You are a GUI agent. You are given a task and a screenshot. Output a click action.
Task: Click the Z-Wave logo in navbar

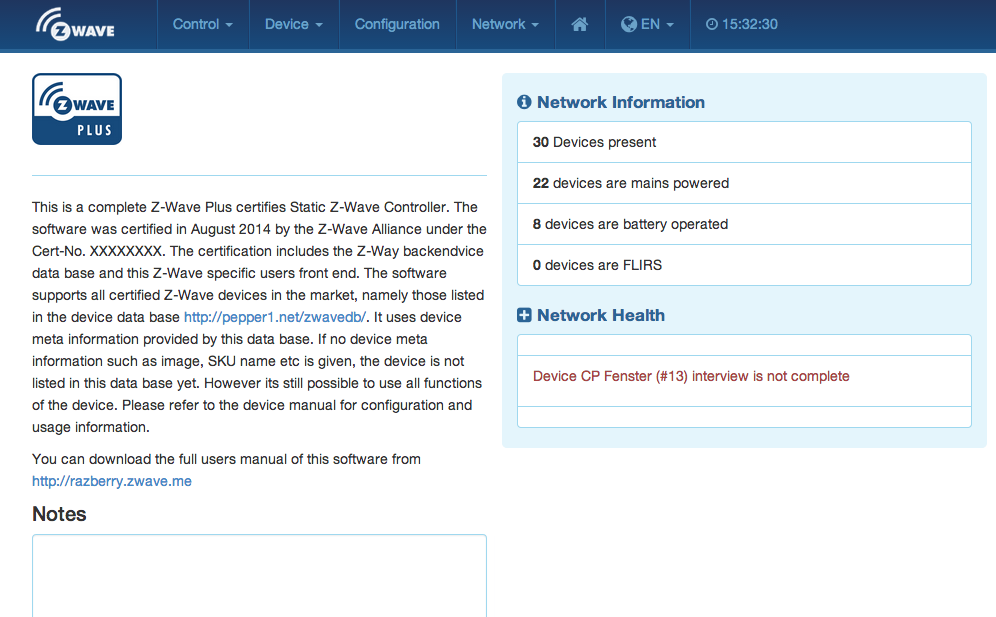coord(76,24)
